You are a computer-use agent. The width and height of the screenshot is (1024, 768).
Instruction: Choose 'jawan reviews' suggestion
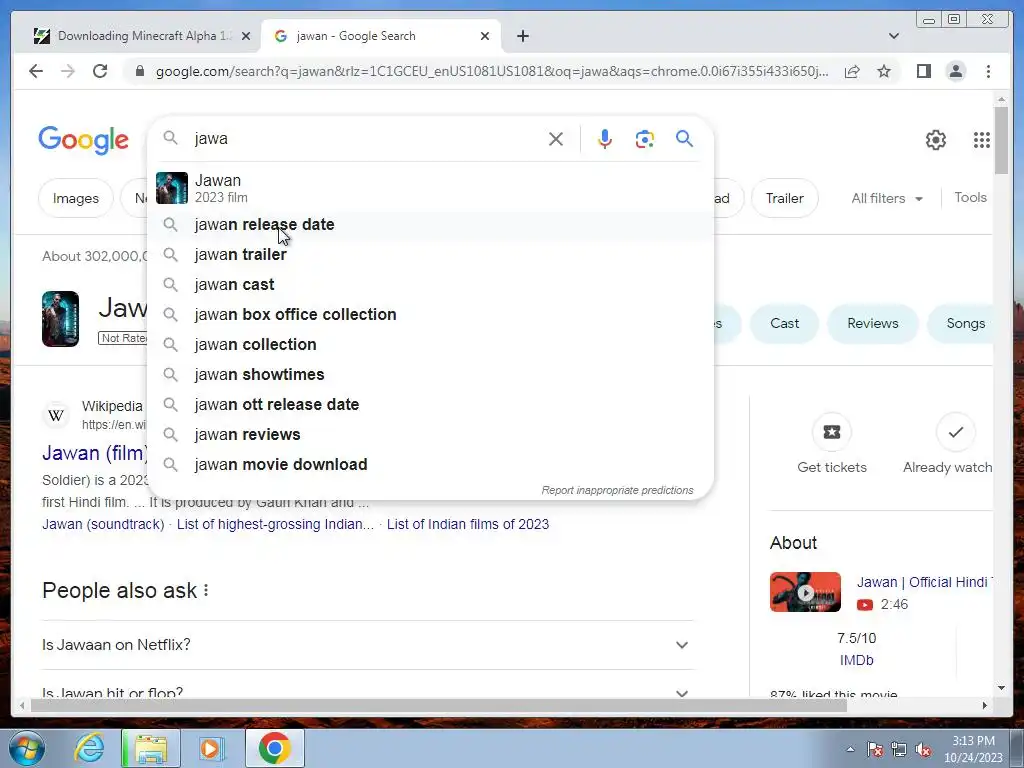coord(431,435)
